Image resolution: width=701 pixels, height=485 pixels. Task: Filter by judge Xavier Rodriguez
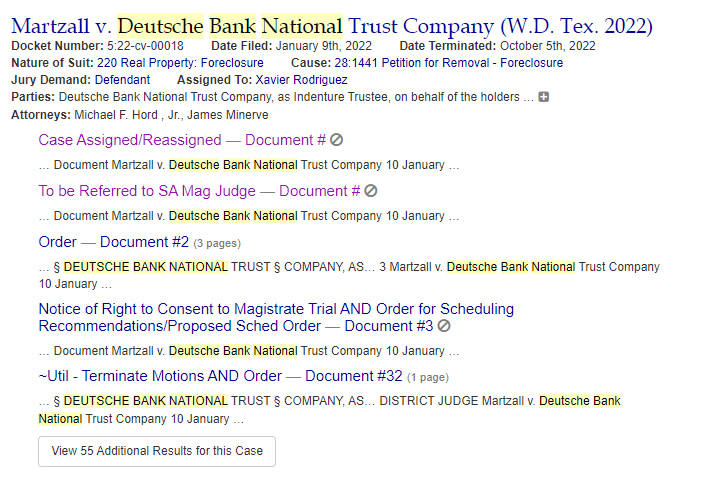301,80
